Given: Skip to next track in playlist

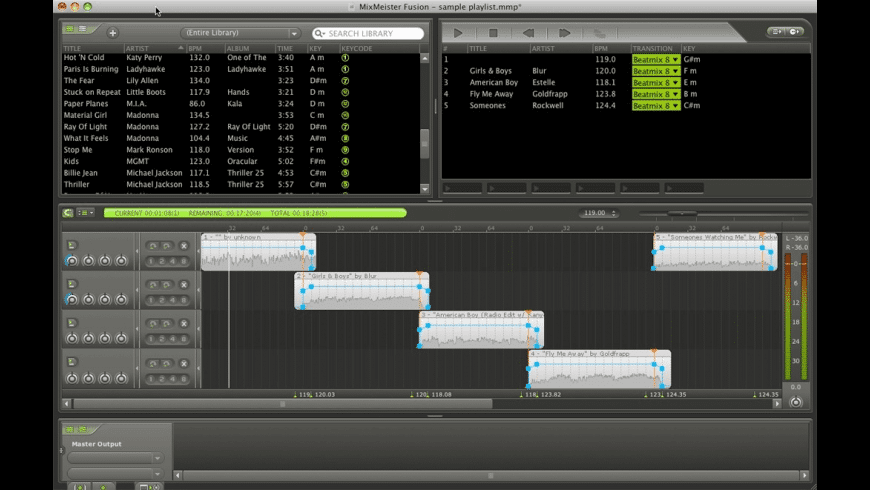Looking at the screenshot, I should click(564, 33).
